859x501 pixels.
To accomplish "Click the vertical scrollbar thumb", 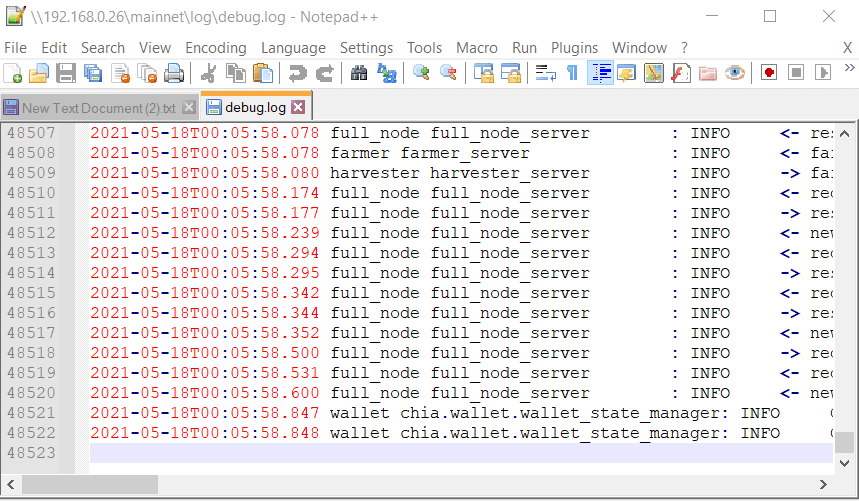I will 844,442.
